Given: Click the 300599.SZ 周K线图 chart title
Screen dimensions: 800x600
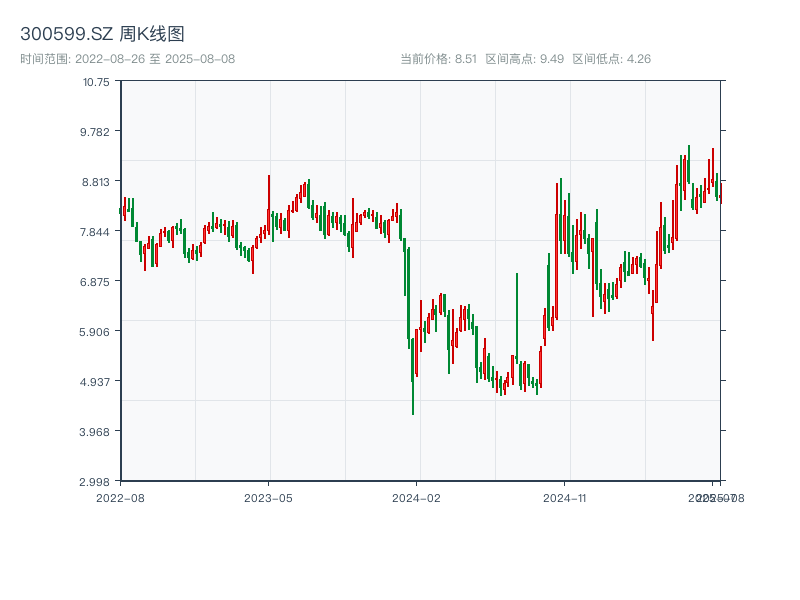Looking at the screenshot, I should [102, 35].
